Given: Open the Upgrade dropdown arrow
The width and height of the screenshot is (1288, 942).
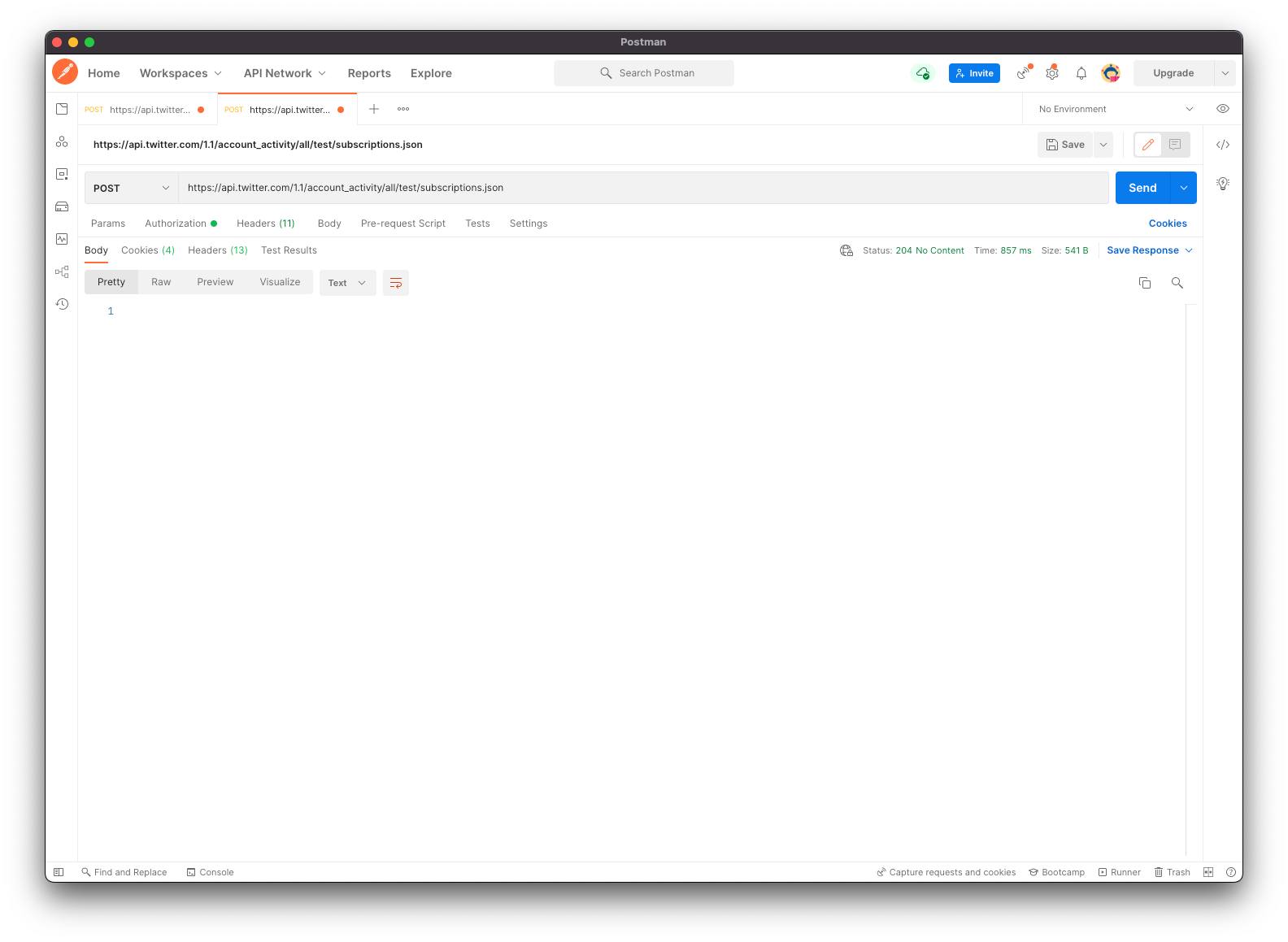Looking at the screenshot, I should coord(1225,73).
